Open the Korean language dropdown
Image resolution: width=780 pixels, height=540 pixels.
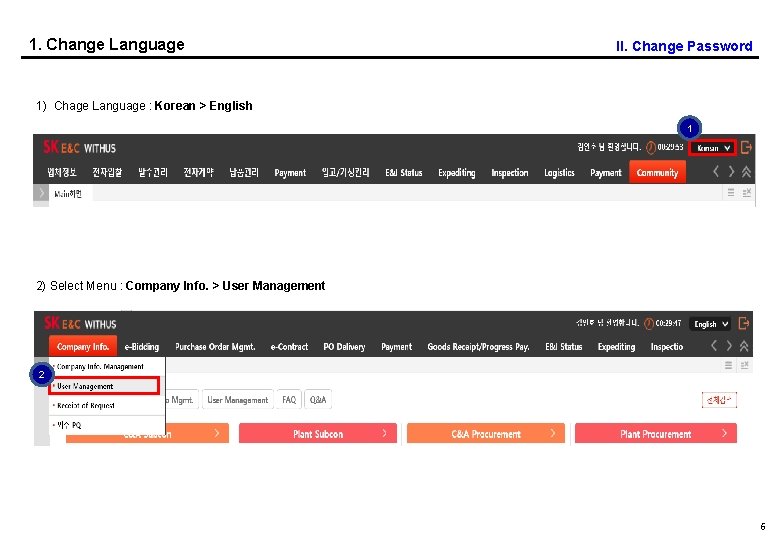click(x=713, y=148)
